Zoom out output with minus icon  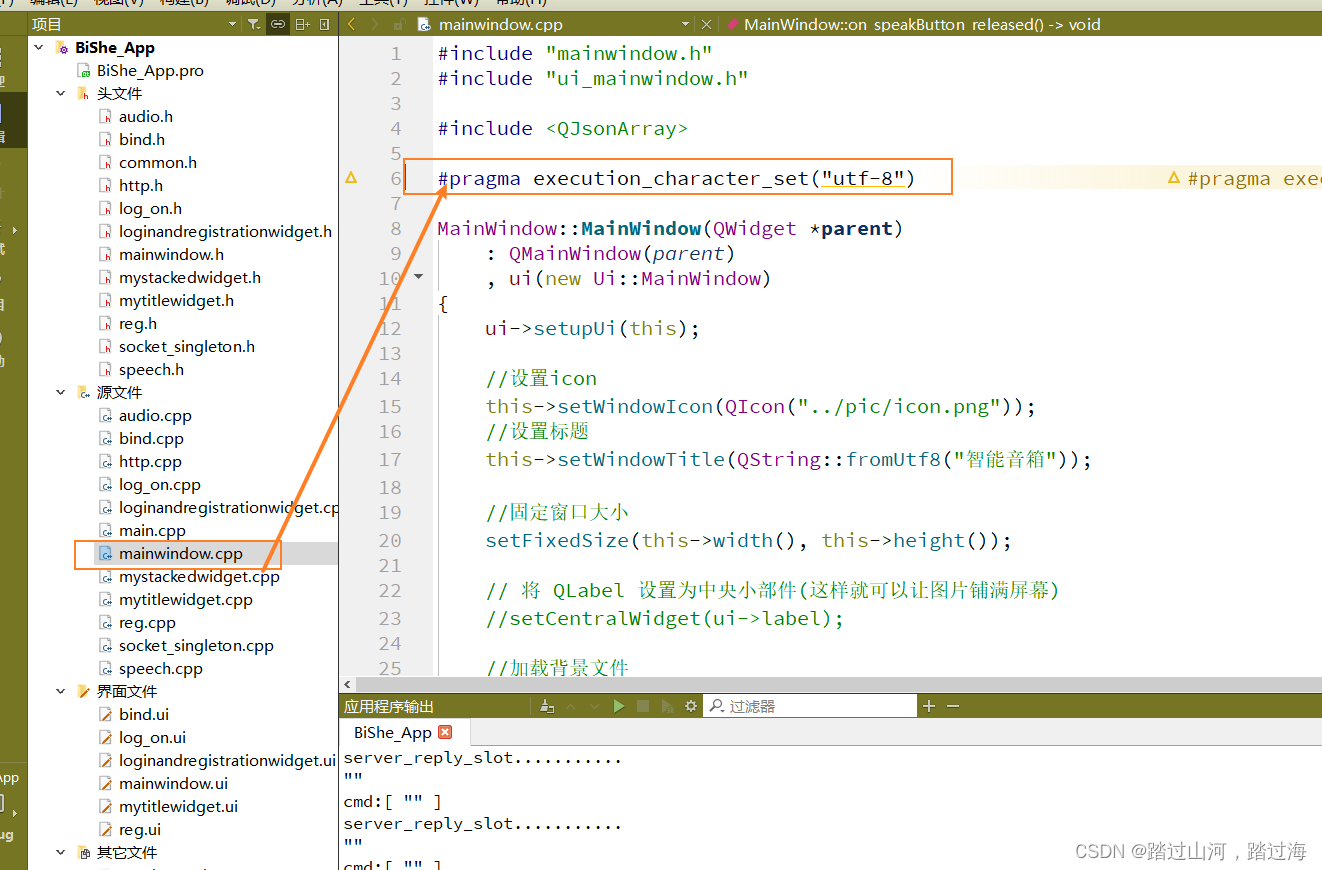953,706
